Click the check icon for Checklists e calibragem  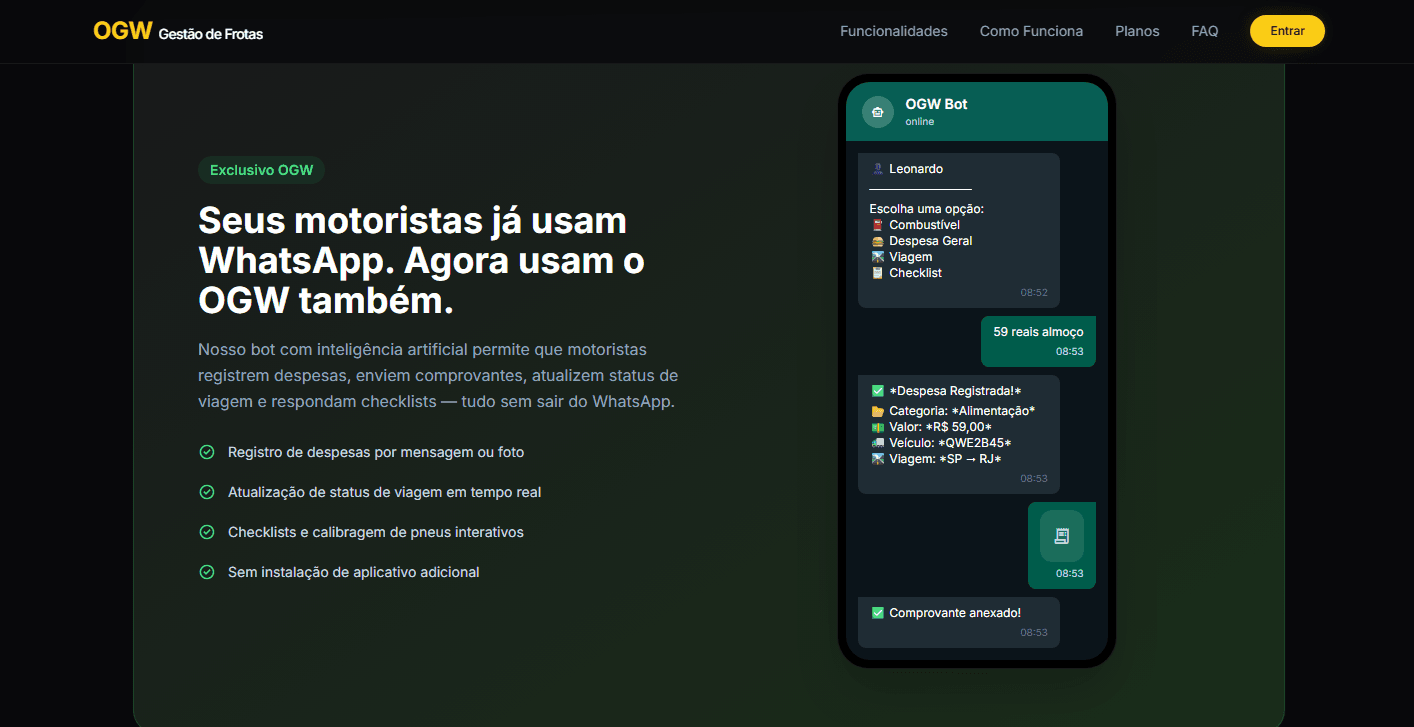pyautogui.click(x=207, y=532)
